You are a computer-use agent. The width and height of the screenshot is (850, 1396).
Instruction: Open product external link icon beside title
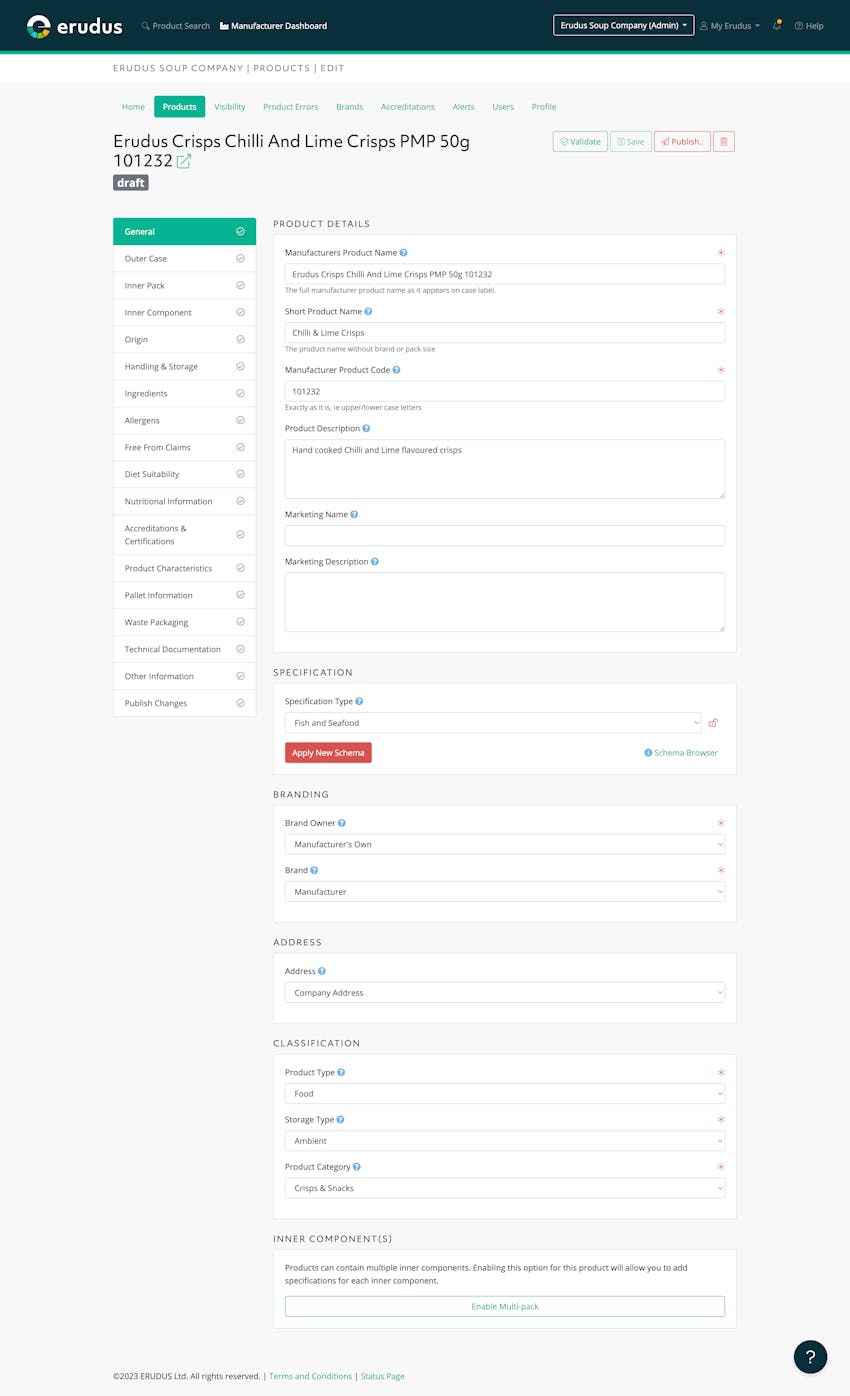click(184, 161)
